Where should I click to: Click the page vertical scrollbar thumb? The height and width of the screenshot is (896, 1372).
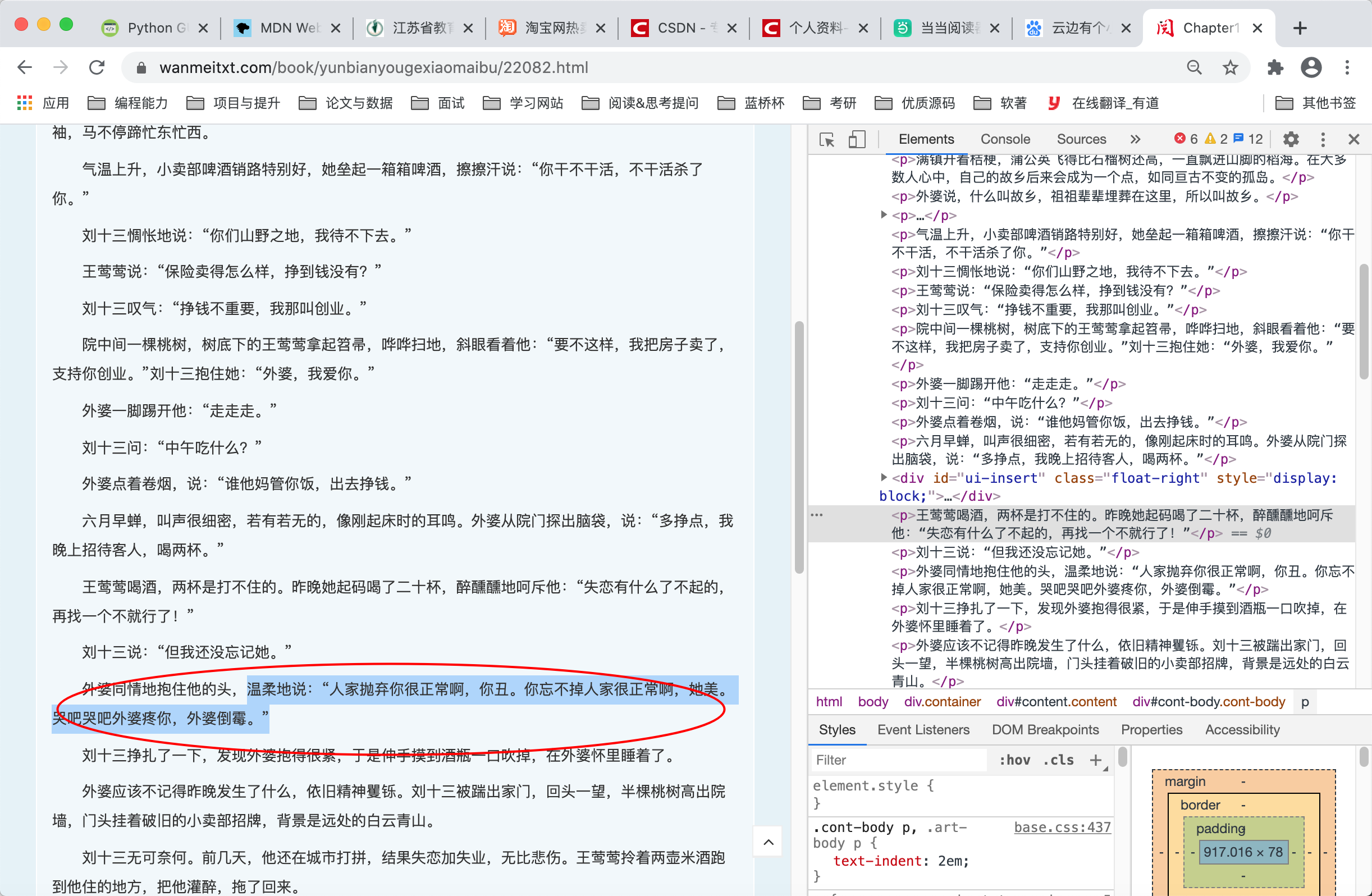798,447
